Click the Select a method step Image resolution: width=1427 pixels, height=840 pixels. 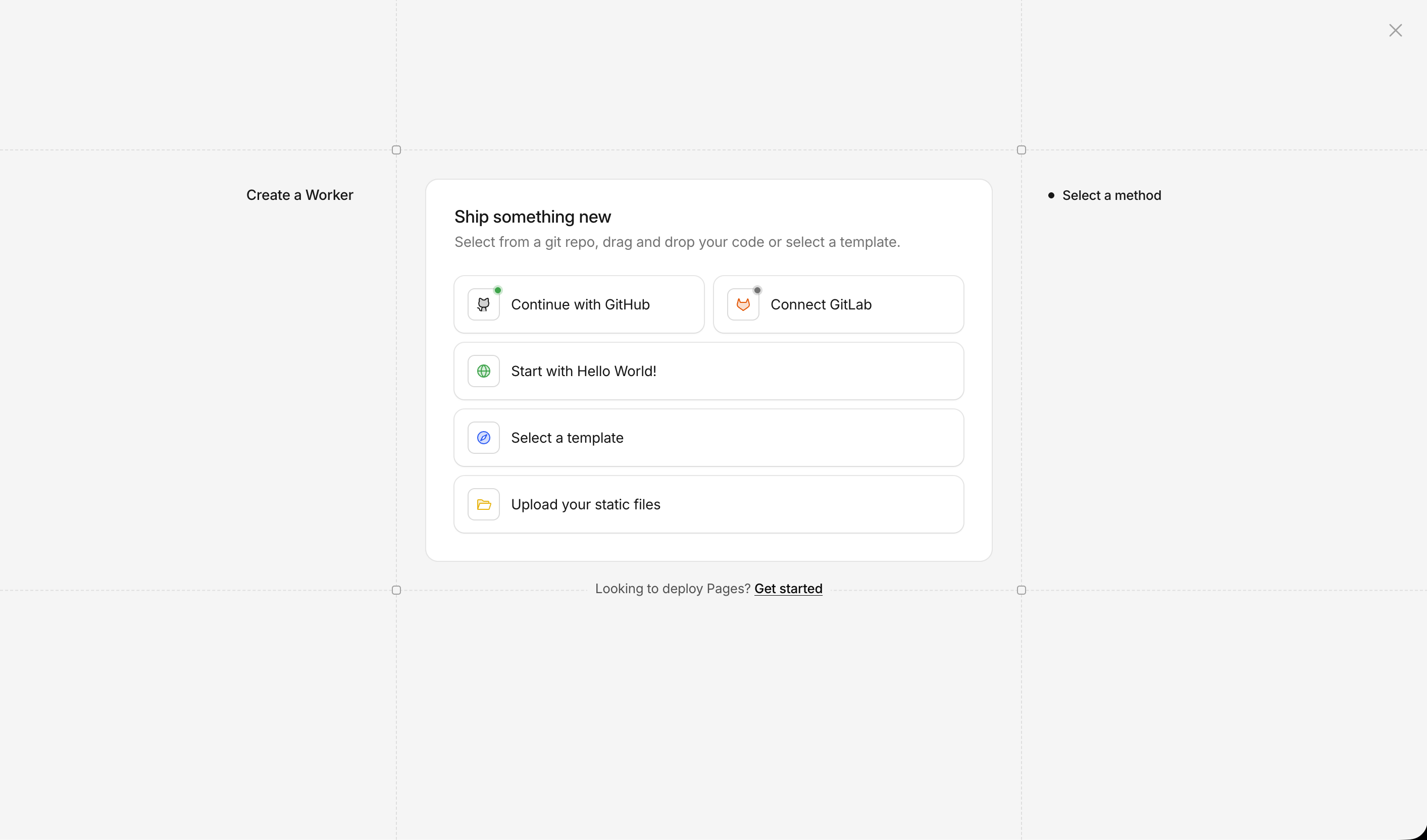pyautogui.click(x=1111, y=195)
